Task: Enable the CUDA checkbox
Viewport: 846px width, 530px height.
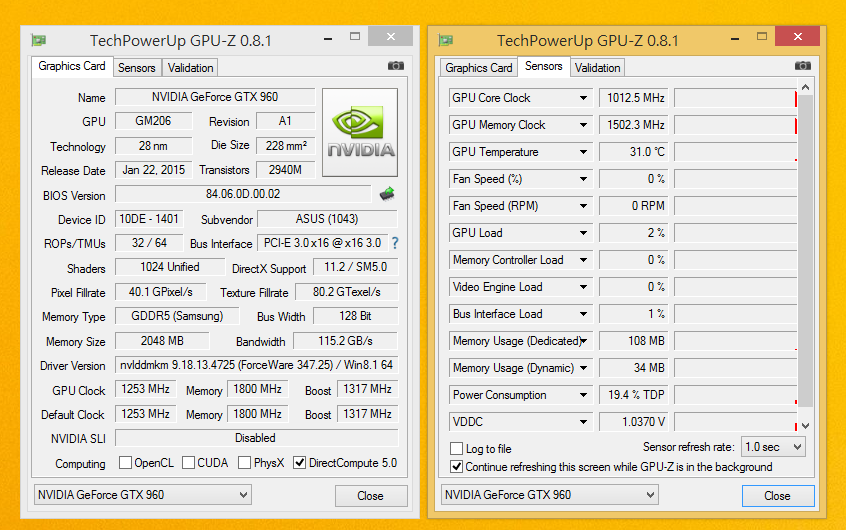Action: point(188,463)
